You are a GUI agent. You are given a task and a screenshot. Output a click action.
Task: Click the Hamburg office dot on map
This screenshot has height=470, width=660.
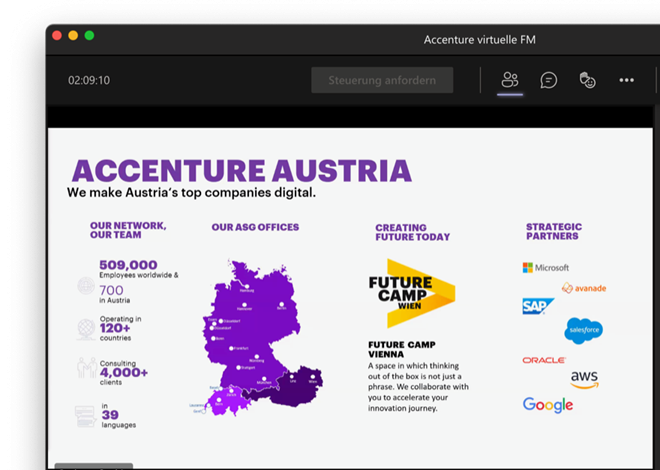coord(247,287)
